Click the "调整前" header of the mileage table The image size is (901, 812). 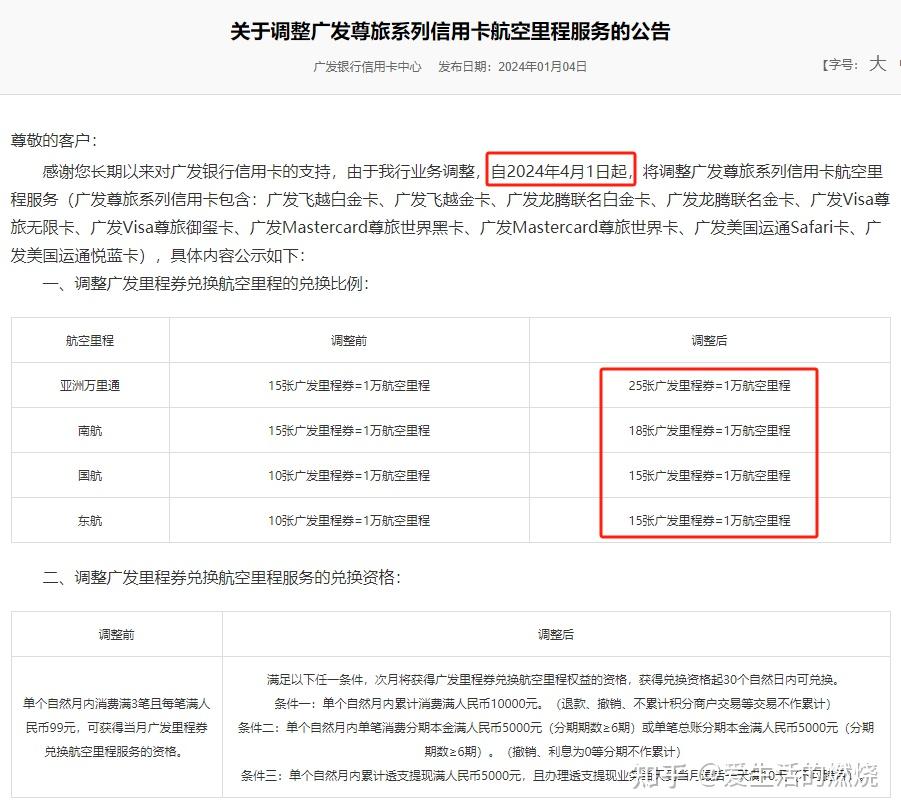(x=349, y=341)
